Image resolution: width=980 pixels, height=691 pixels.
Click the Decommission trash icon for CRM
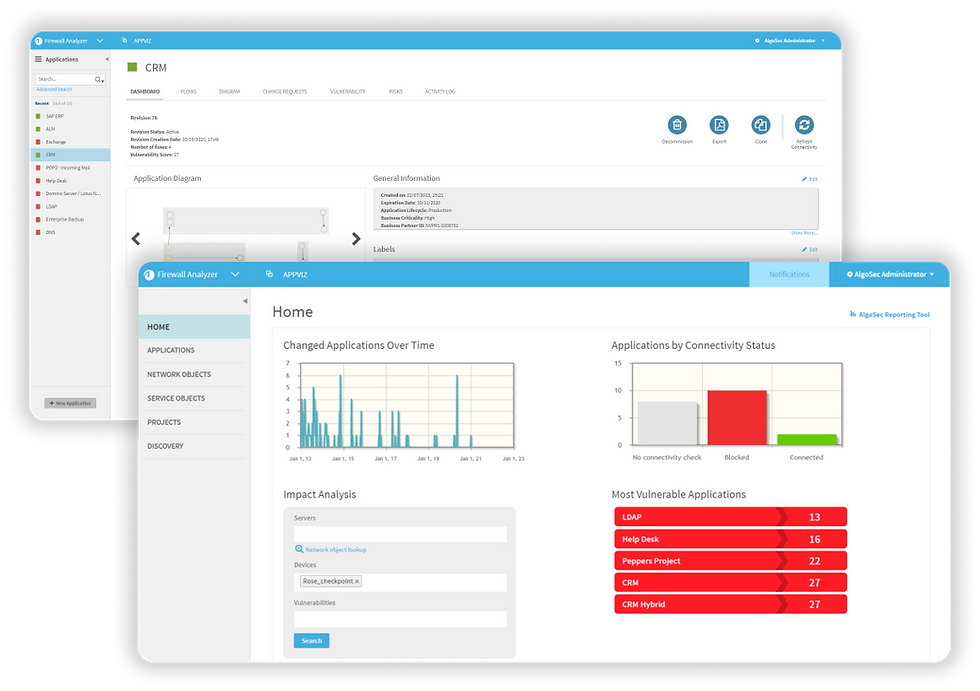[677, 125]
